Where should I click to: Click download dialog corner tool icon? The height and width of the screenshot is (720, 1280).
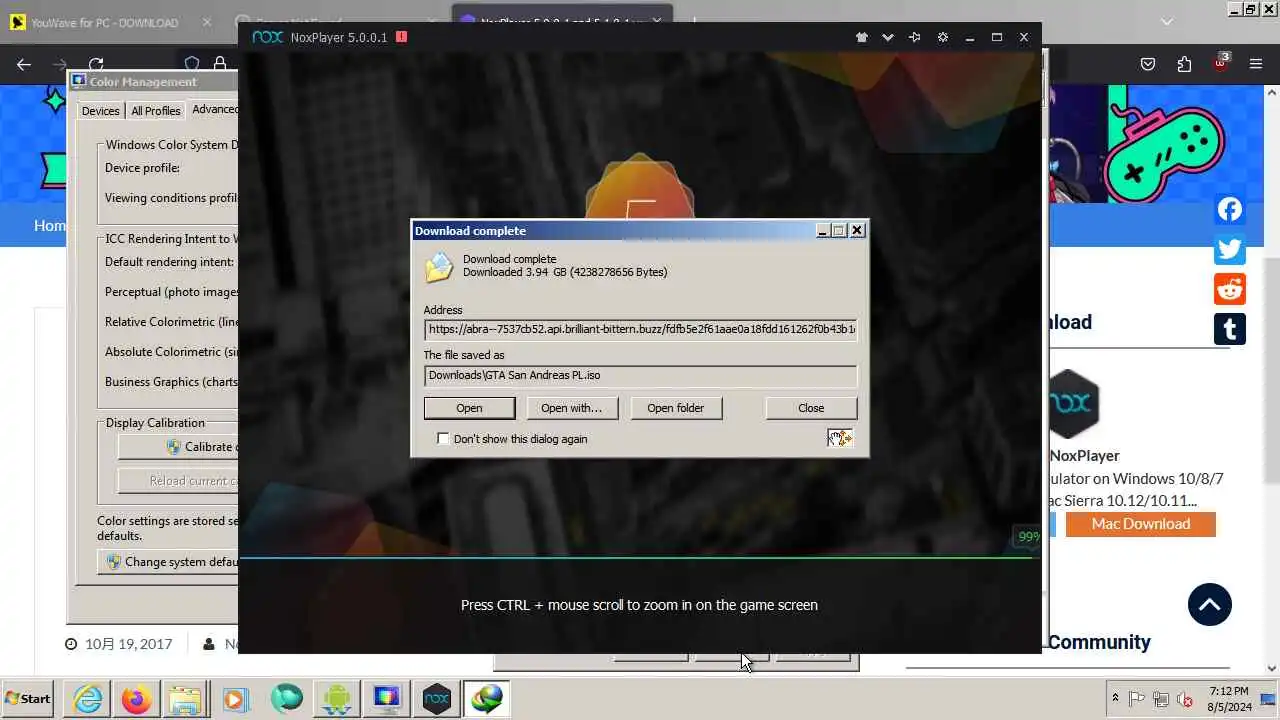pos(839,438)
